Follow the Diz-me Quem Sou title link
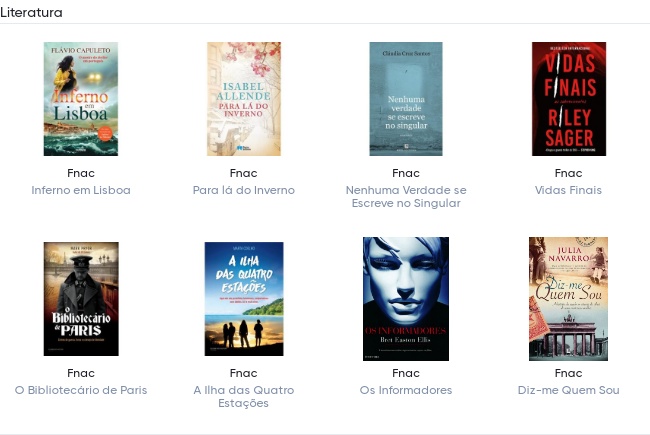 pyautogui.click(x=568, y=390)
